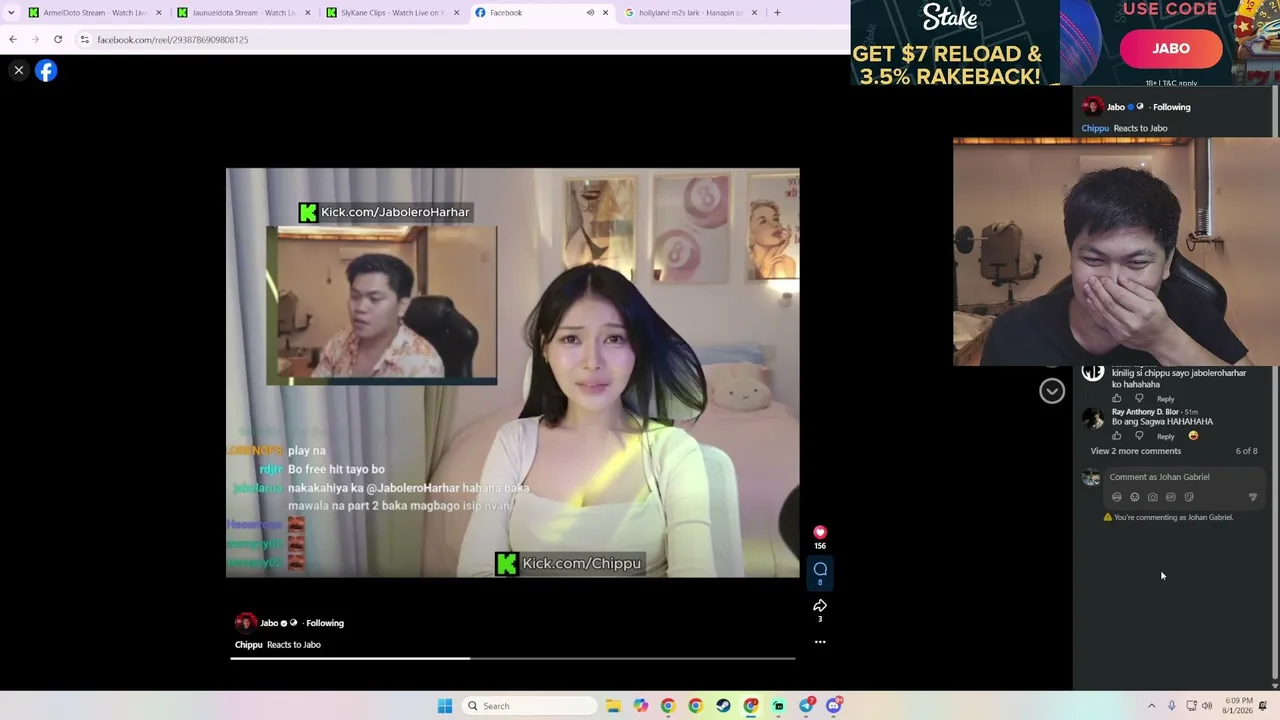1280x720 pixels.
Task: Add a GIF to the comment
Action: point(1171,497)
